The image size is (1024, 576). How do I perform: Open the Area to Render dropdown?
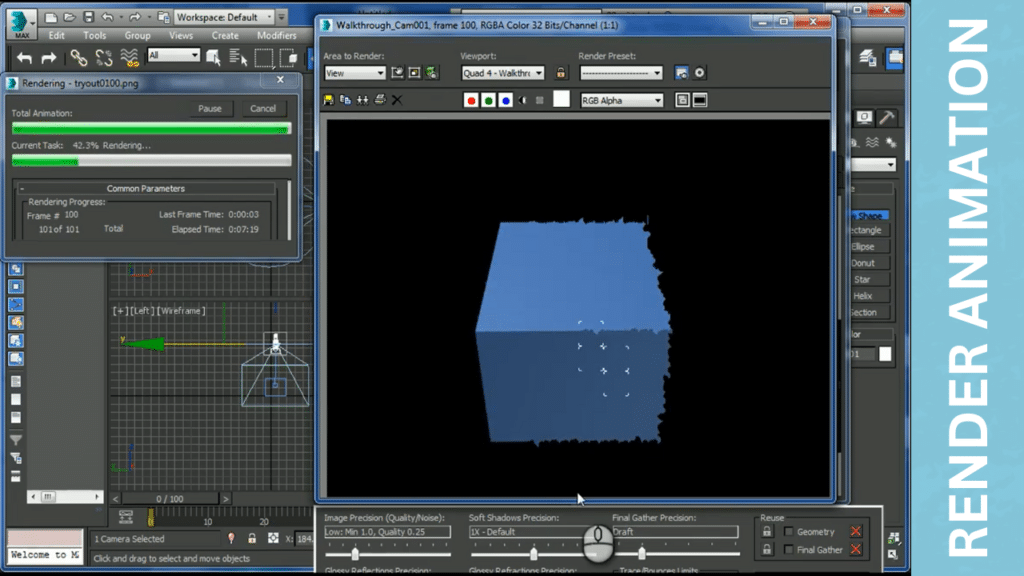click(x=355, y=73)
